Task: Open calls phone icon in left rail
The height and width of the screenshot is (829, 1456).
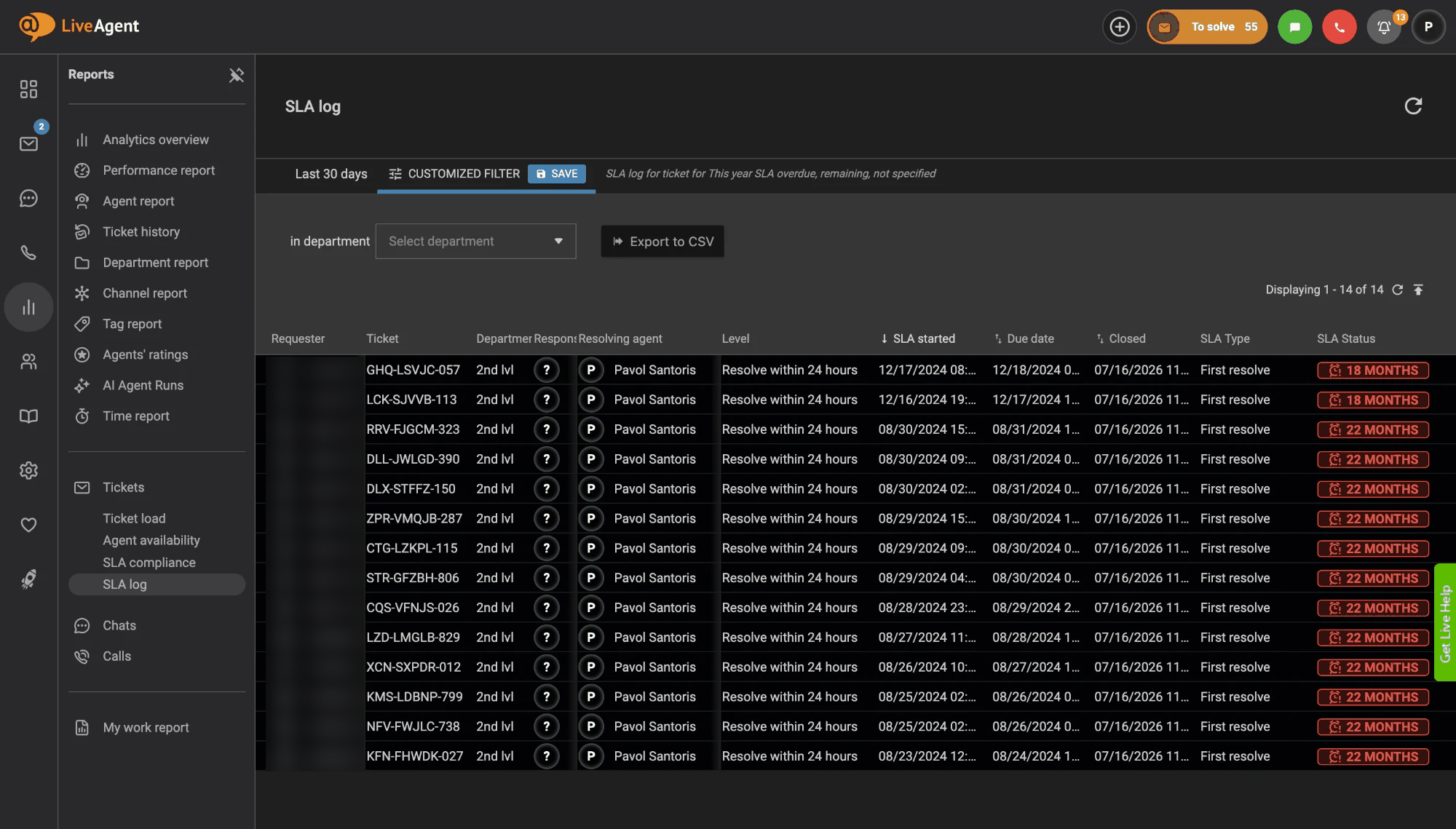Action: coord(28,253)
